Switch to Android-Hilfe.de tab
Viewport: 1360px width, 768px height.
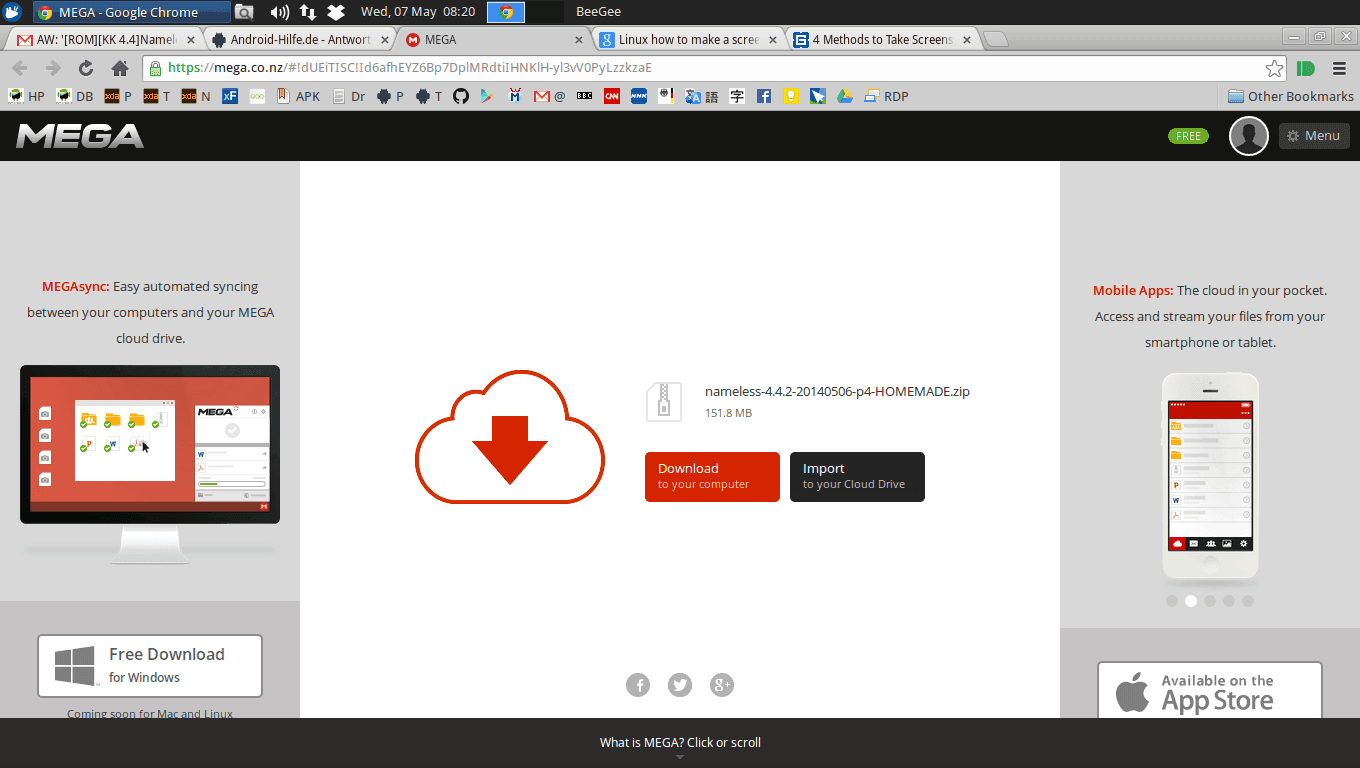[x=298, y=40]
